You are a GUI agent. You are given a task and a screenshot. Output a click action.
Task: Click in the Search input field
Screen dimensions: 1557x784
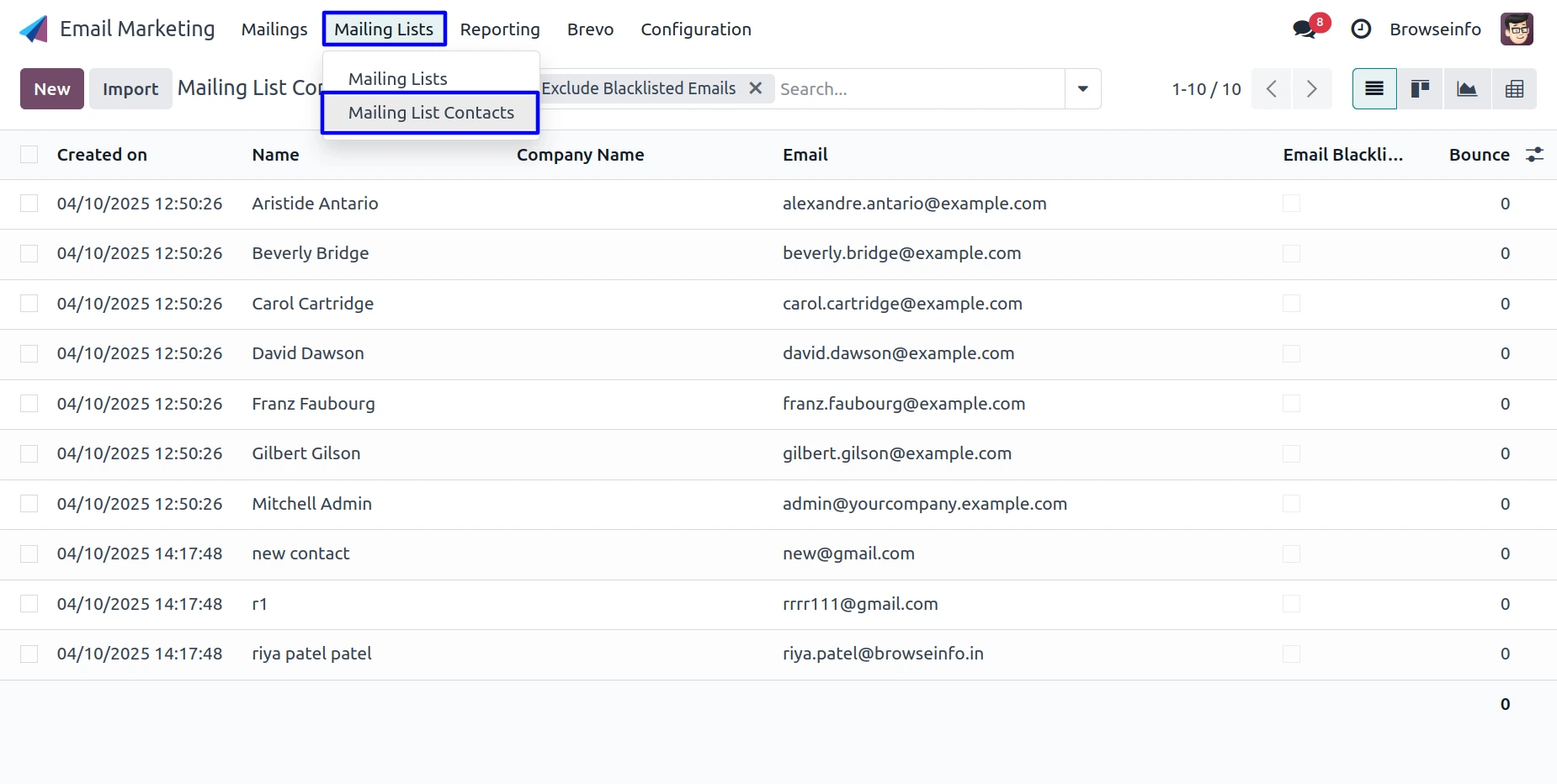point(917,89)
